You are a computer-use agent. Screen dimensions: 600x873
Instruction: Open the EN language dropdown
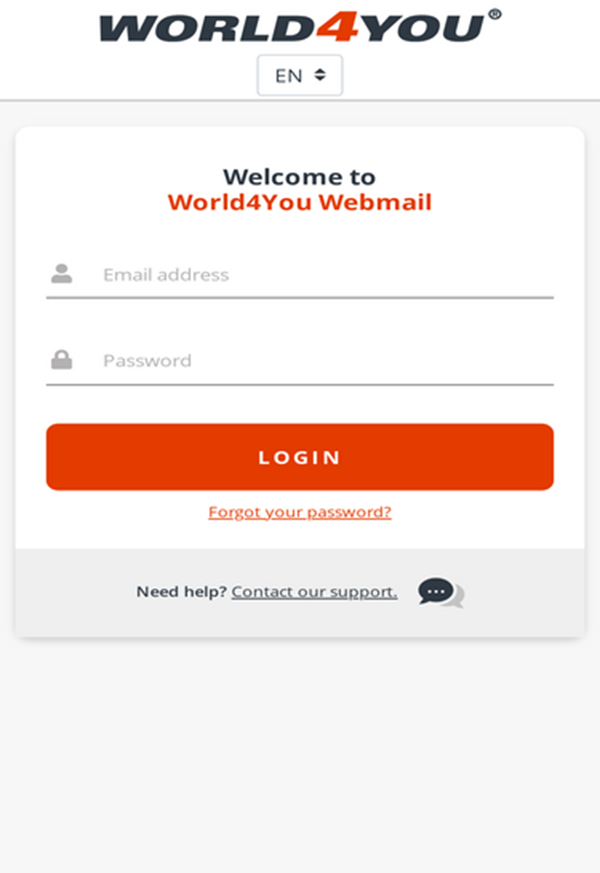click(299, 75)
